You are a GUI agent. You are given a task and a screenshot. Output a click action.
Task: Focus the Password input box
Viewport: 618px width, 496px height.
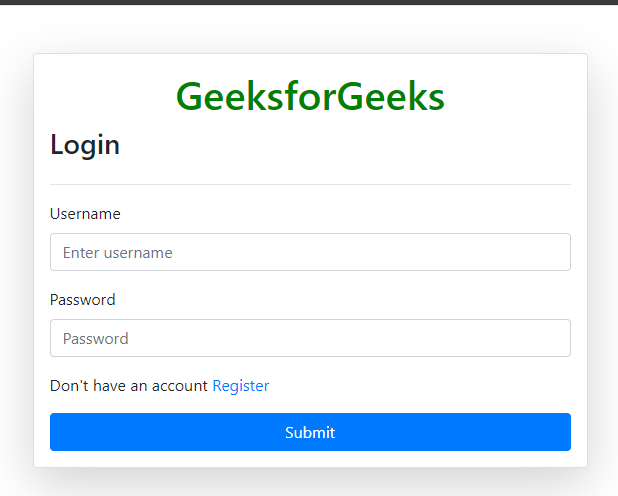pos(310,338)
